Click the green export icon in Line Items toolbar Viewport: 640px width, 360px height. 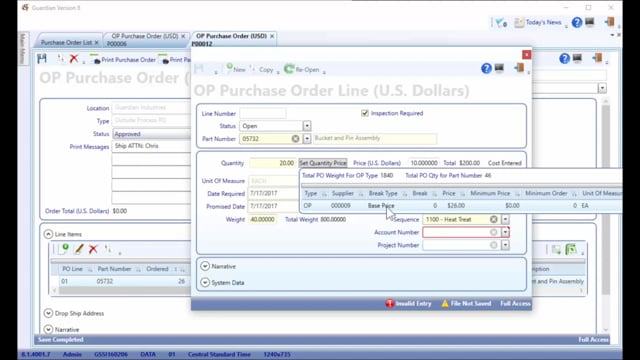571,249
